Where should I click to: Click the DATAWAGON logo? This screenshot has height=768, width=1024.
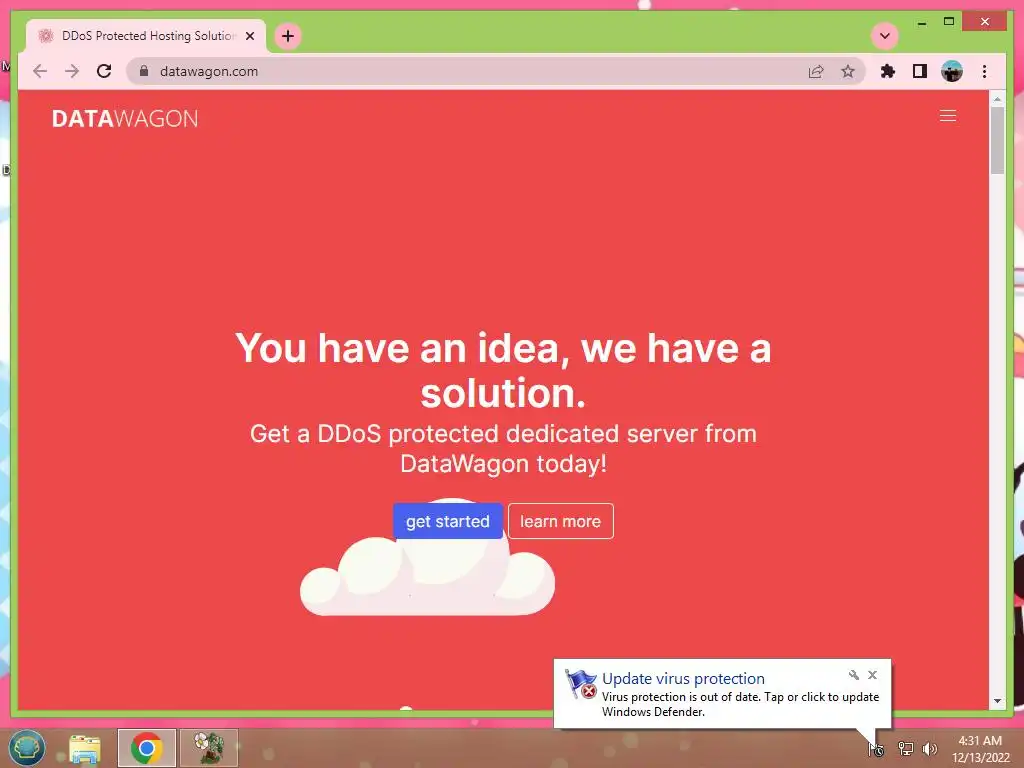coord(125,118)
